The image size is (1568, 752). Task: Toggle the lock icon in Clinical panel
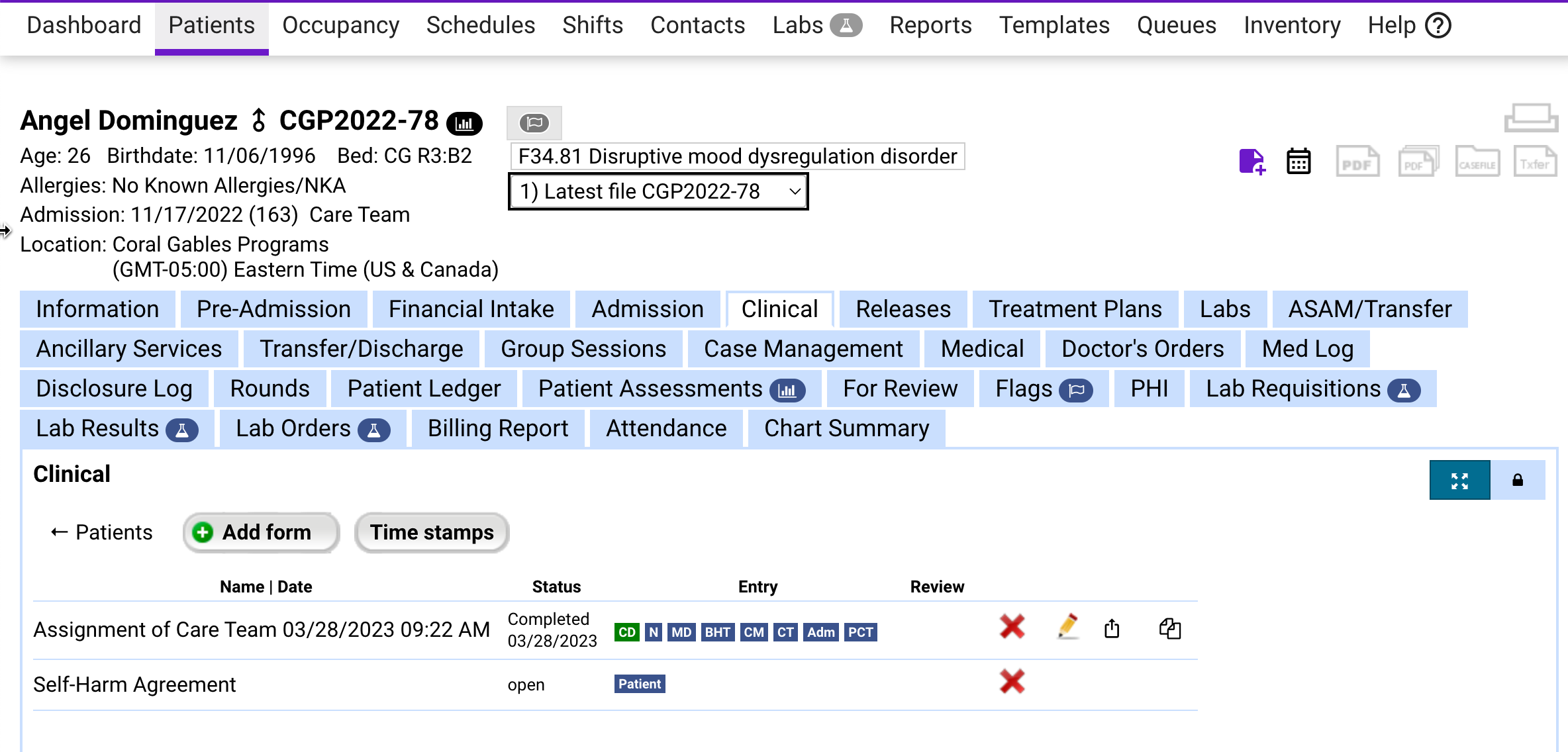point(1516,480)
